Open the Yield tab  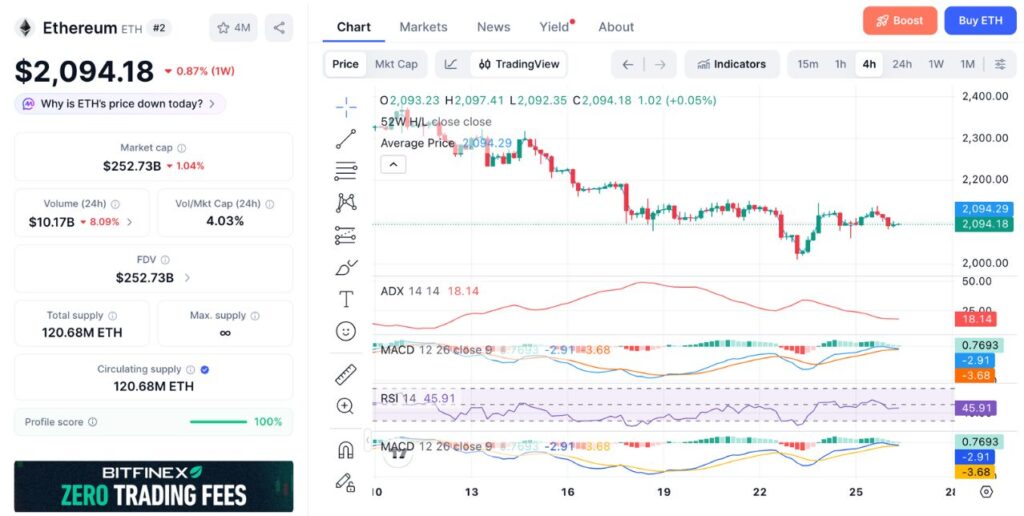[x=554, y=27]
